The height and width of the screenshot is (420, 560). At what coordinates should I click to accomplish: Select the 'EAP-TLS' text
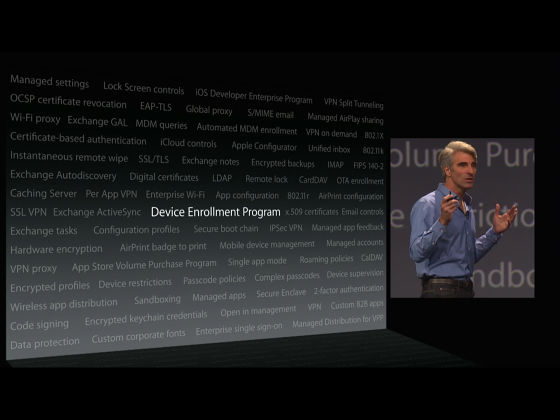point(156,106)
